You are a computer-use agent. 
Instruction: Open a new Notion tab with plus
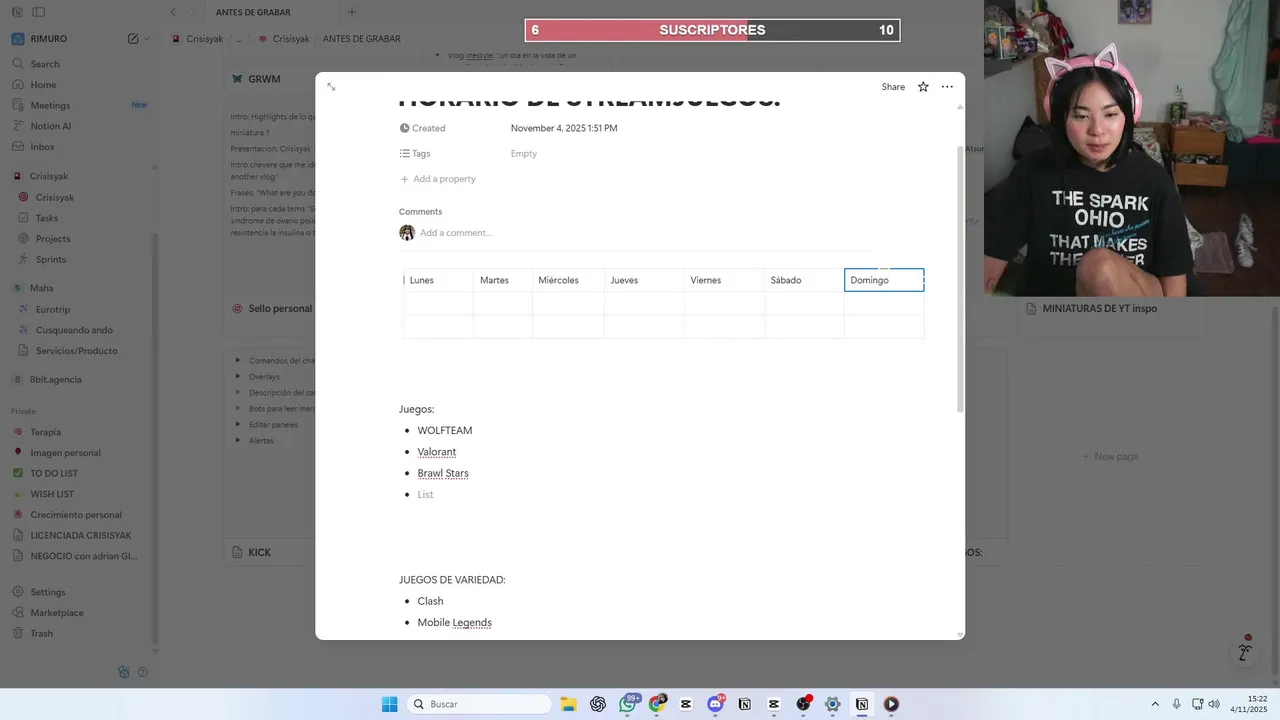[352, 12]
